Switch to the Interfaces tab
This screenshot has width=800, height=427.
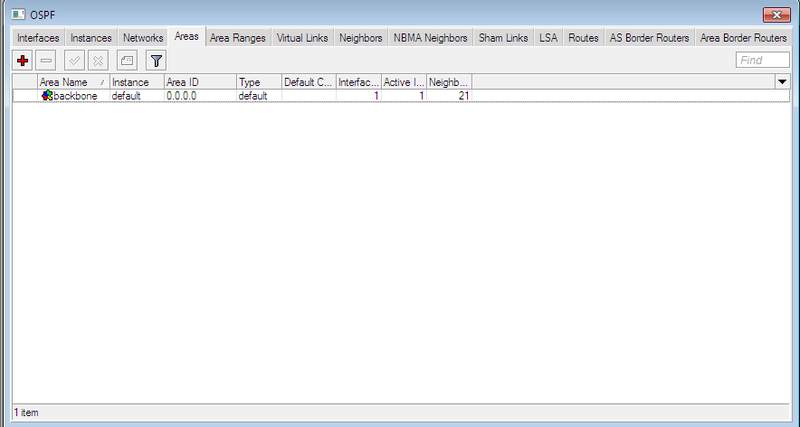(38, 38)
